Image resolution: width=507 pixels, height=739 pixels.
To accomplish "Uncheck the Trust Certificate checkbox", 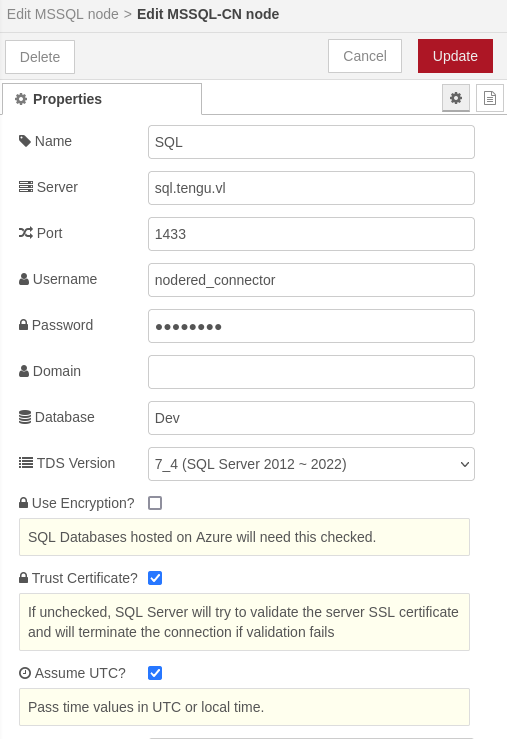I will click(x=155, y=578).
